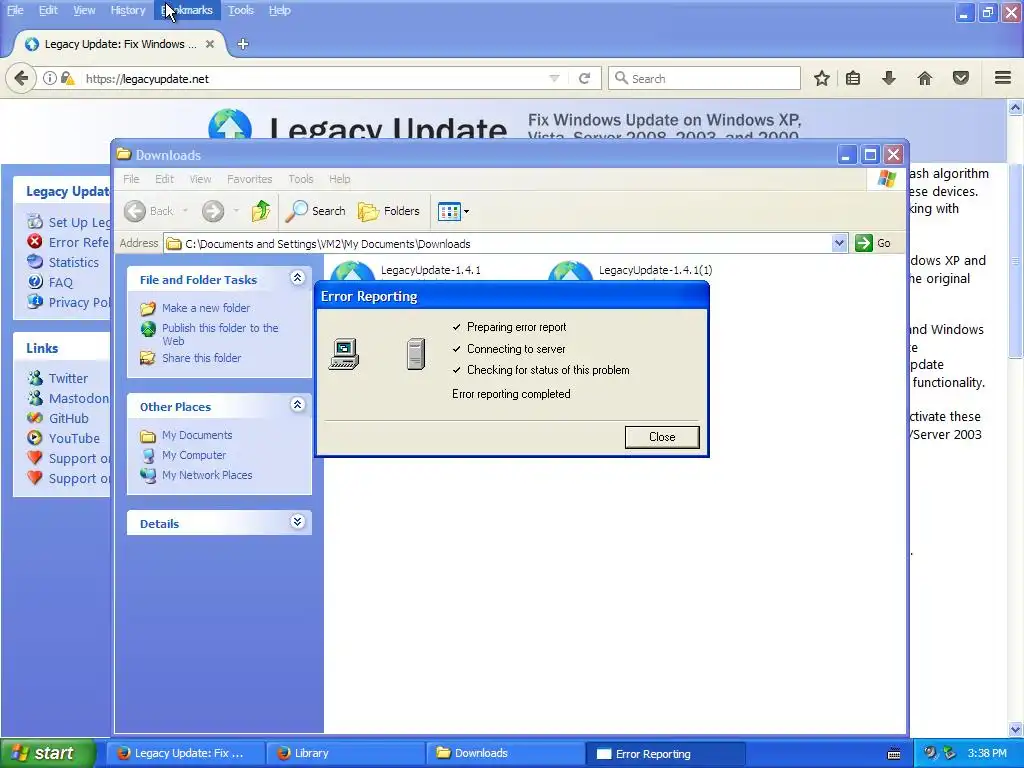Toggle Folders pane in Explorer
1024x768 pixels.
[389, 211]
